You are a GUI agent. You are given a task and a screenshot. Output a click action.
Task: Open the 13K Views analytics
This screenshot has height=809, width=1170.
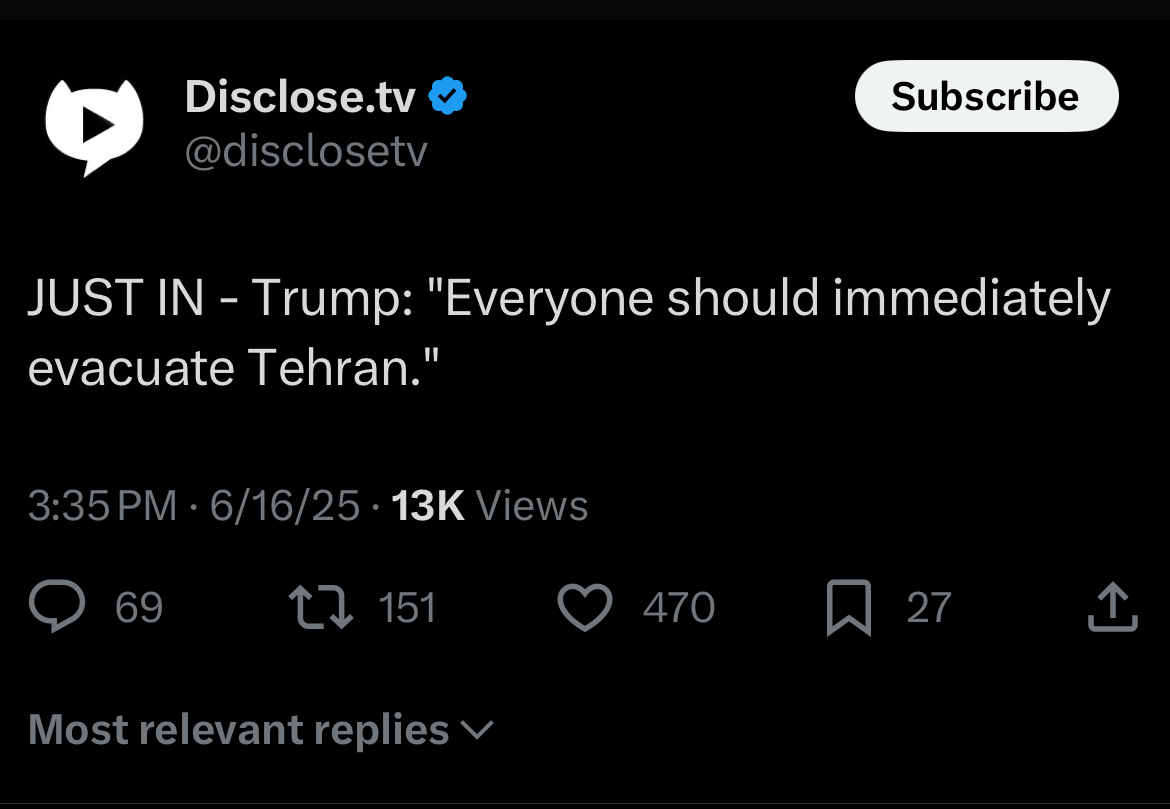(489, 506)
